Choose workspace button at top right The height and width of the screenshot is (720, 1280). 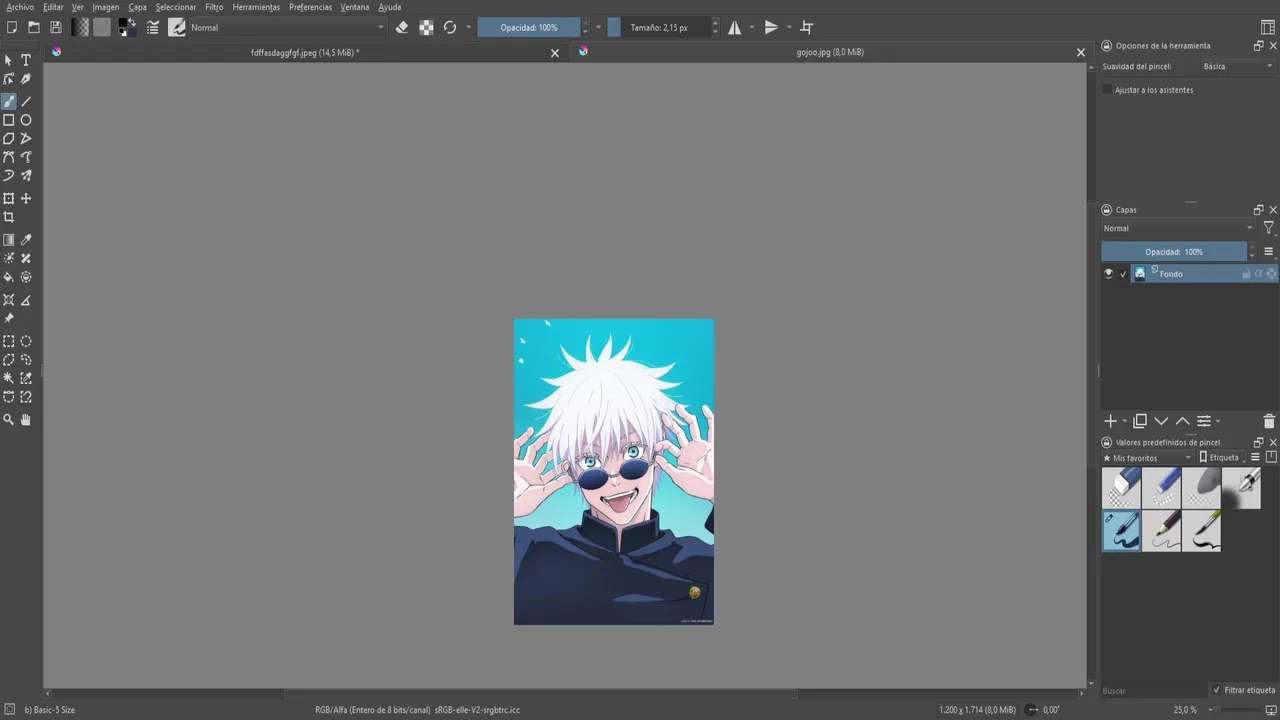click(x=1268, y=28)
